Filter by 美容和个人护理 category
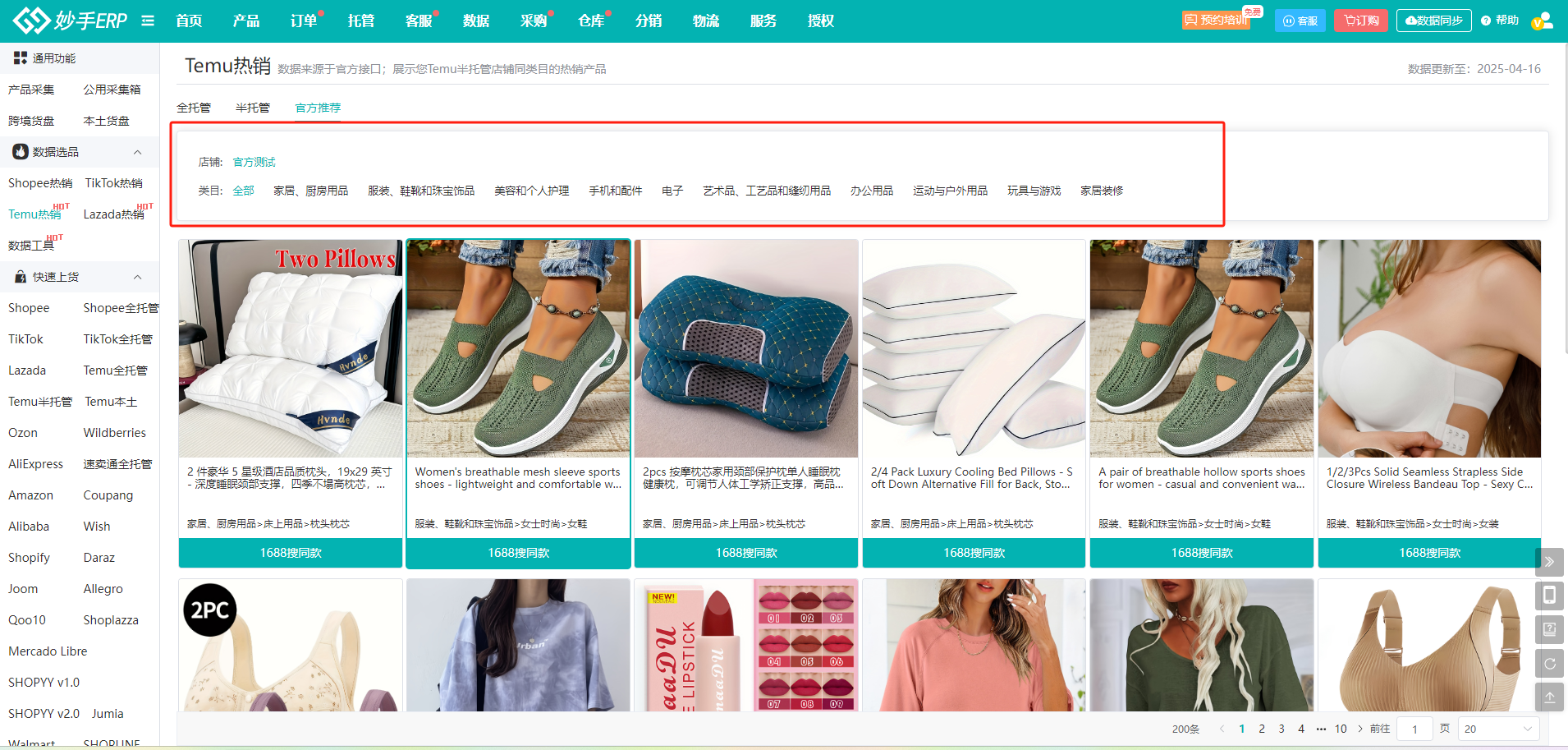Screen dimensions: 1568x750 coord(532,191)
